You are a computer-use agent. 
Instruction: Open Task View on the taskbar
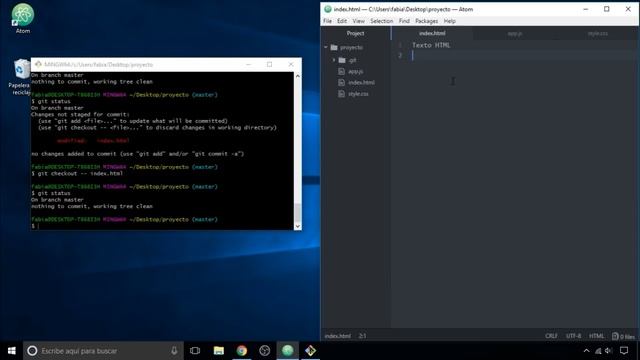pyautogui.click(x=195, y=351)
